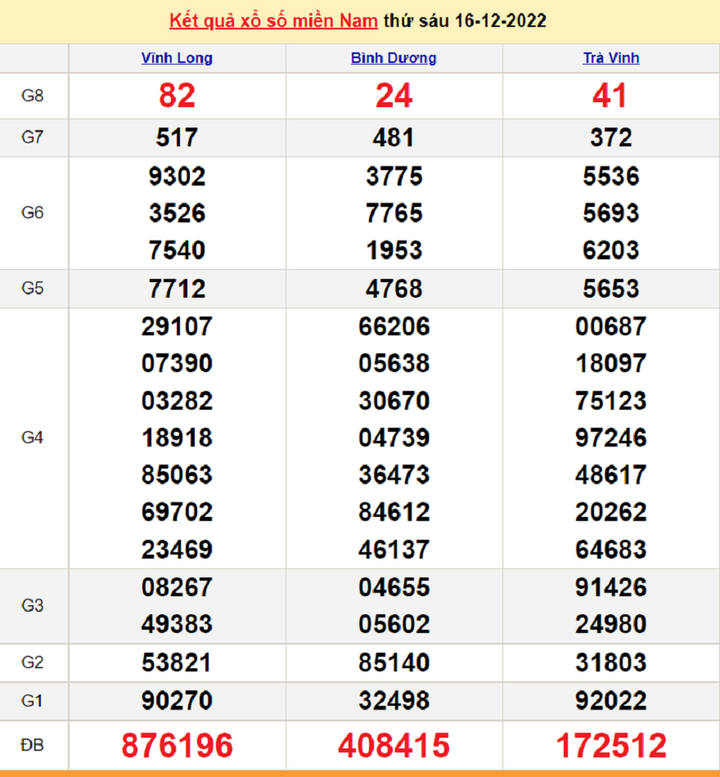Open the Vĩnh Long province link
The width and height of the screenshot is (720, 777).
[x=177, y=58]
